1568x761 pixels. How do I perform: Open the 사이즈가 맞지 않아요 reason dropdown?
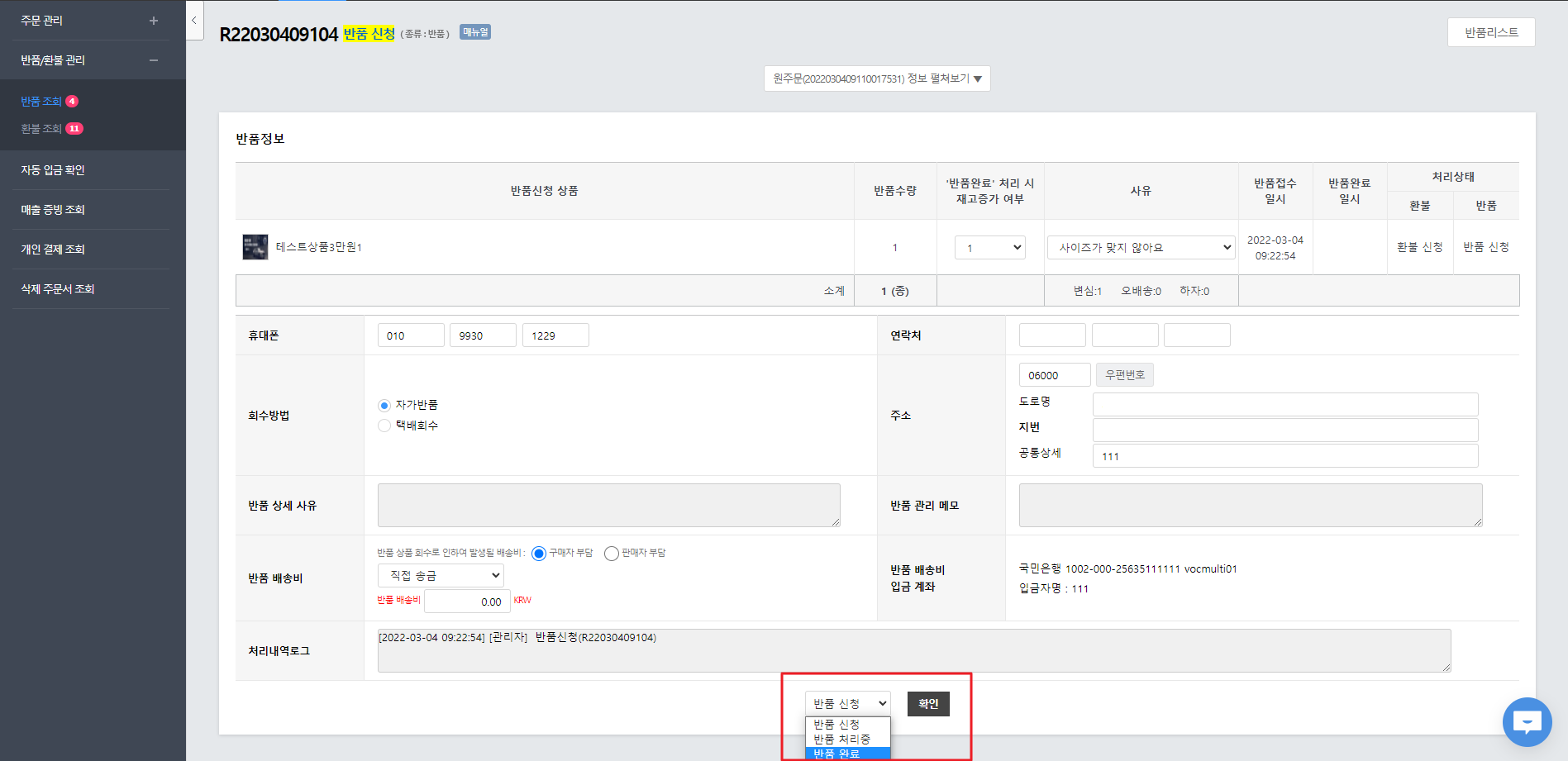tap(1141, 247)
